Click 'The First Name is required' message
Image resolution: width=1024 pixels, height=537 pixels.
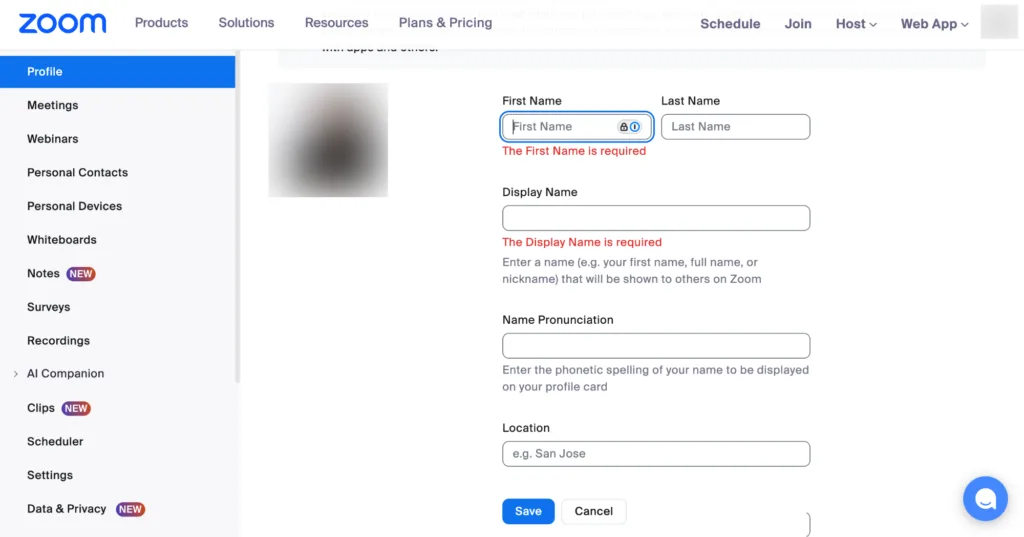[x=574, y=151]
